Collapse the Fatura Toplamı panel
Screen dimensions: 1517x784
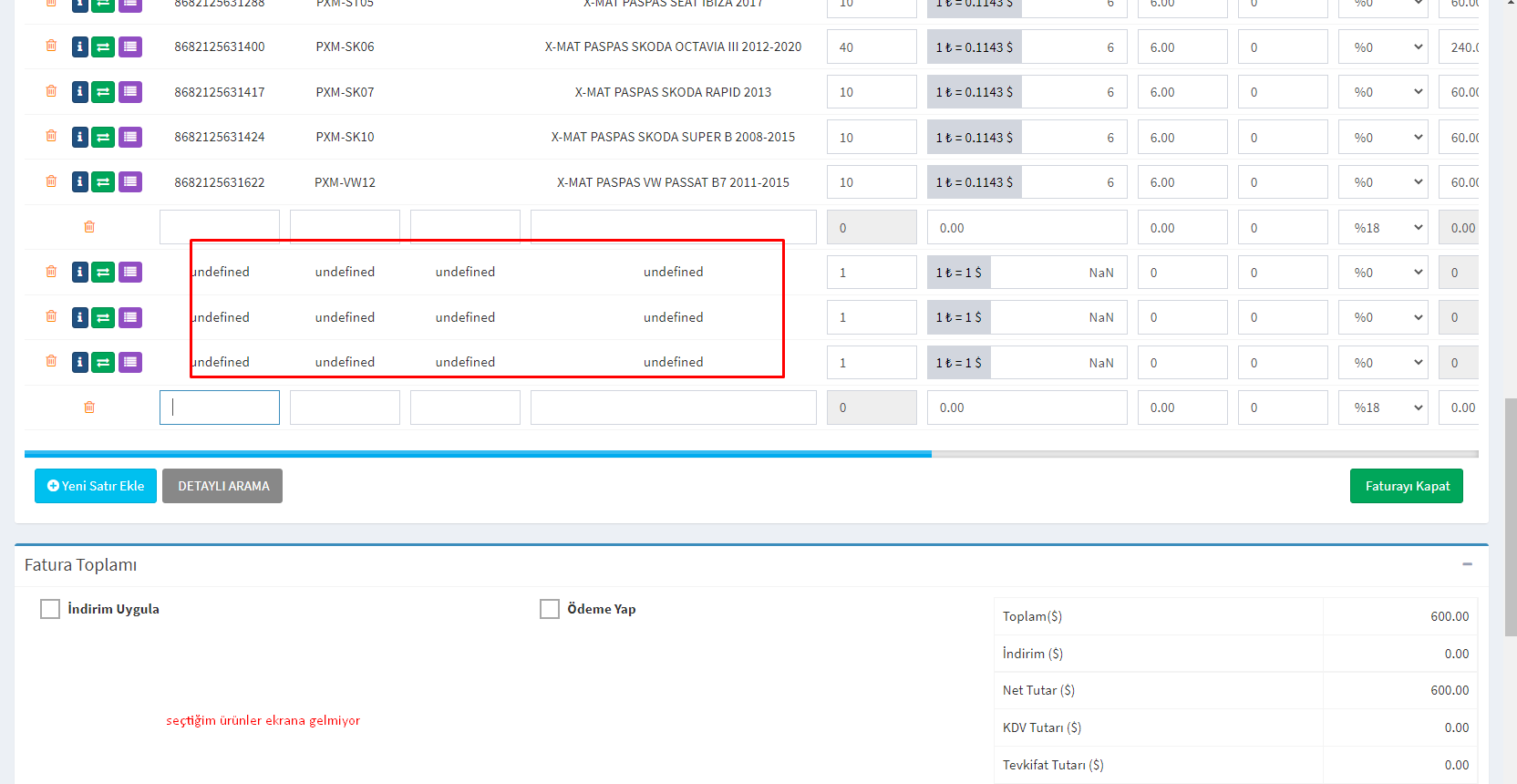(1467, 564)
